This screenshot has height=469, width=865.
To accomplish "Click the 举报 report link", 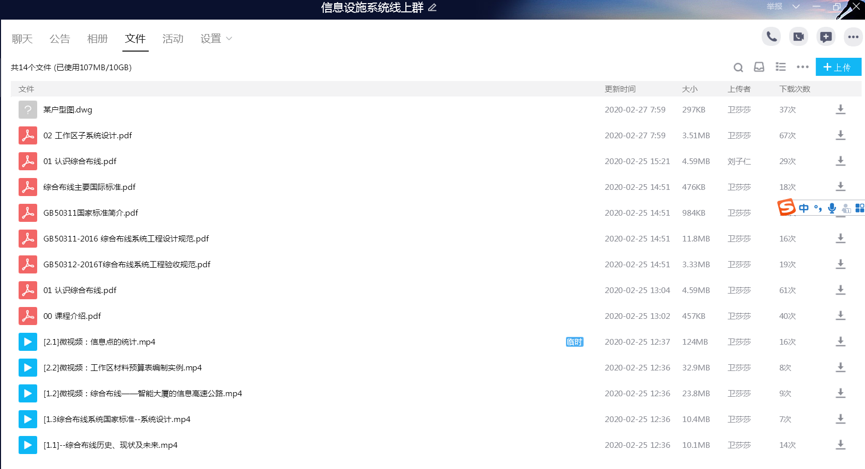I will (774, 7).
